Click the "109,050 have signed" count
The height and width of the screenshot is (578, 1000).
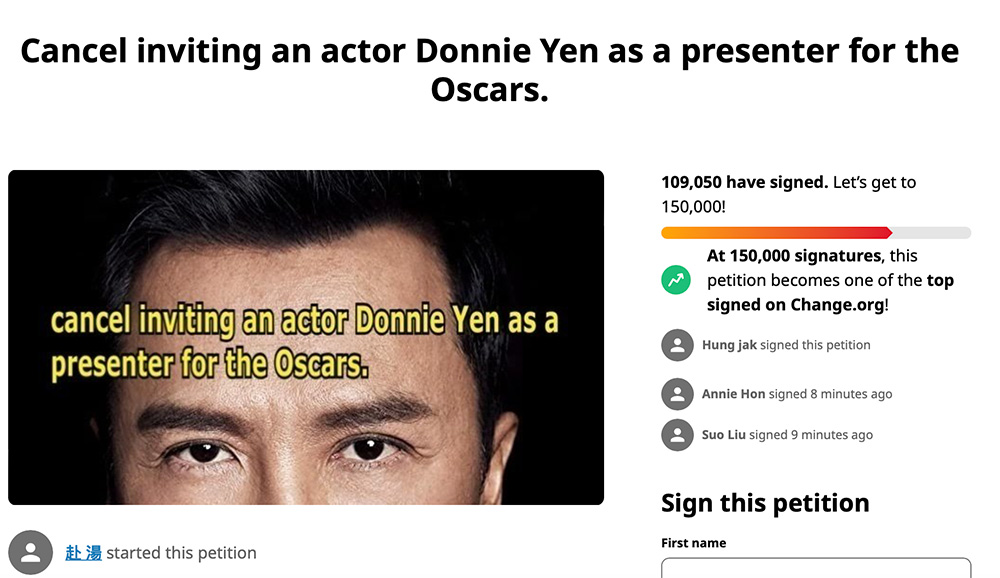[744, 182]
